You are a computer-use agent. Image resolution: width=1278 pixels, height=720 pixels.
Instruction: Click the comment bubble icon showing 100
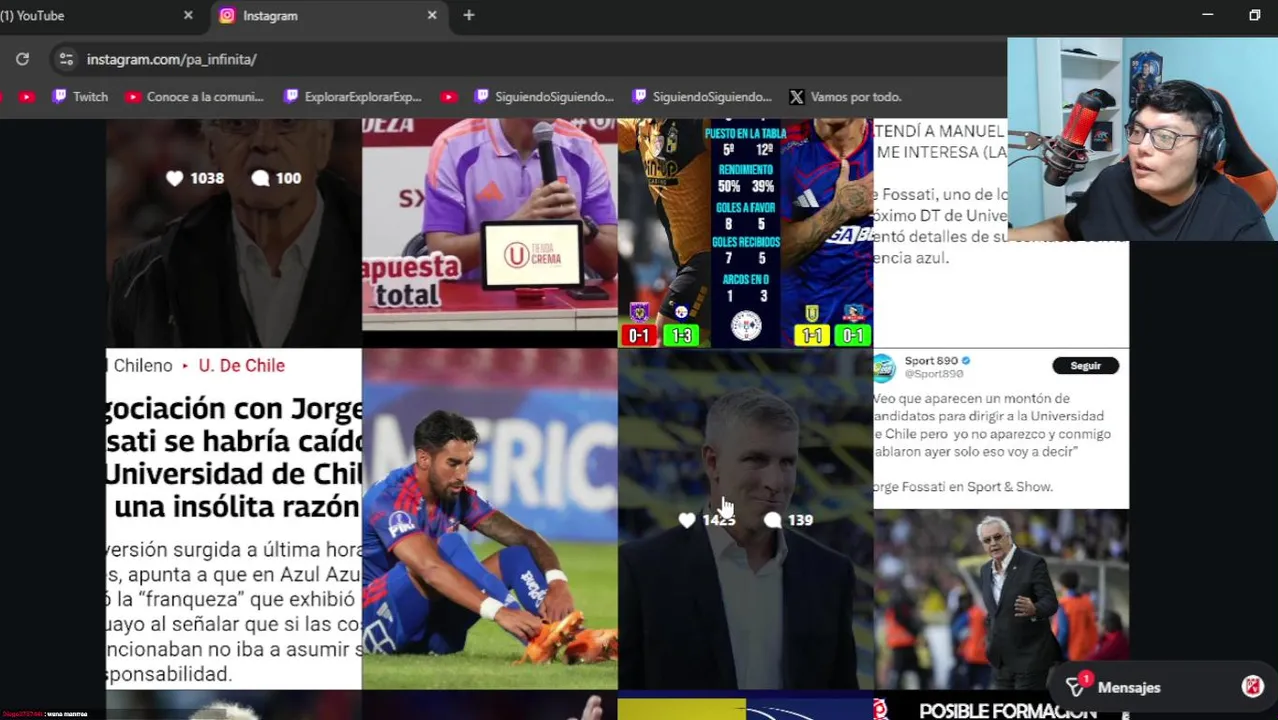(261, 178)
